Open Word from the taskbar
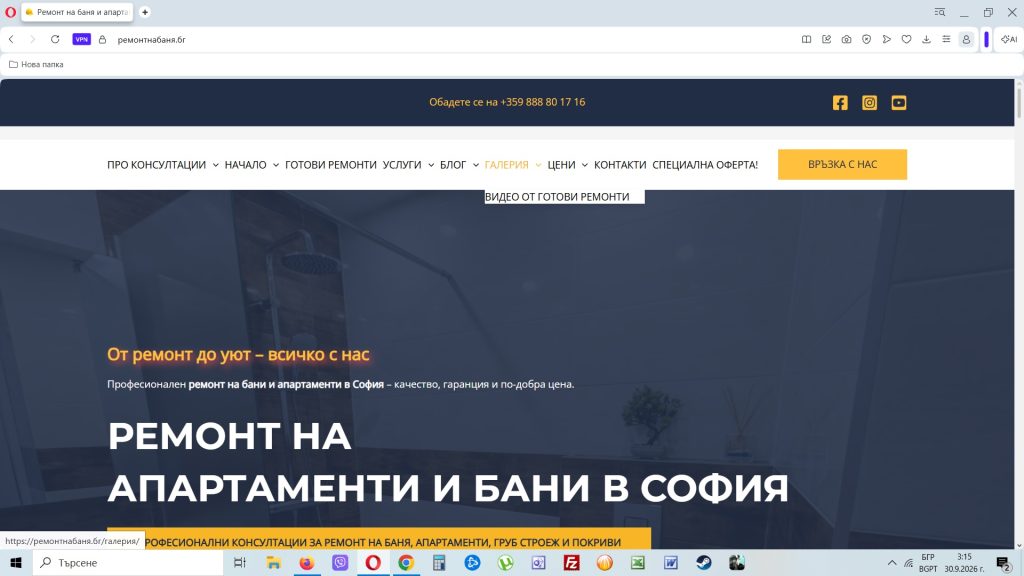Image resolution: width=1024 pixels, height=576 pixels. (x=671, y=562)
